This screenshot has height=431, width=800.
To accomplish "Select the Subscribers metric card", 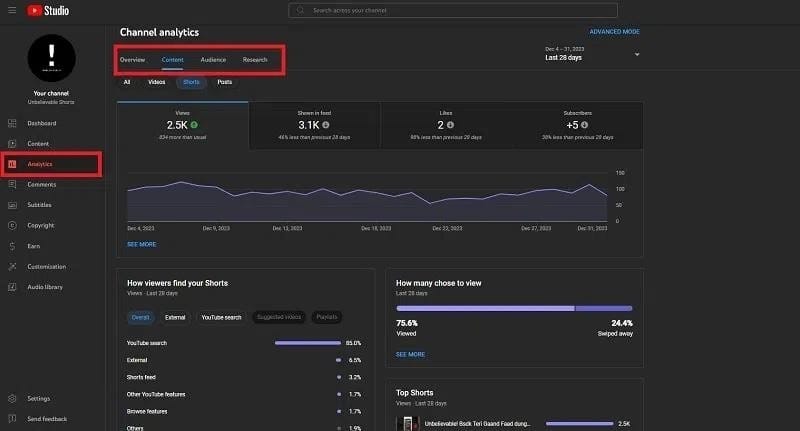I will point(578,125).
